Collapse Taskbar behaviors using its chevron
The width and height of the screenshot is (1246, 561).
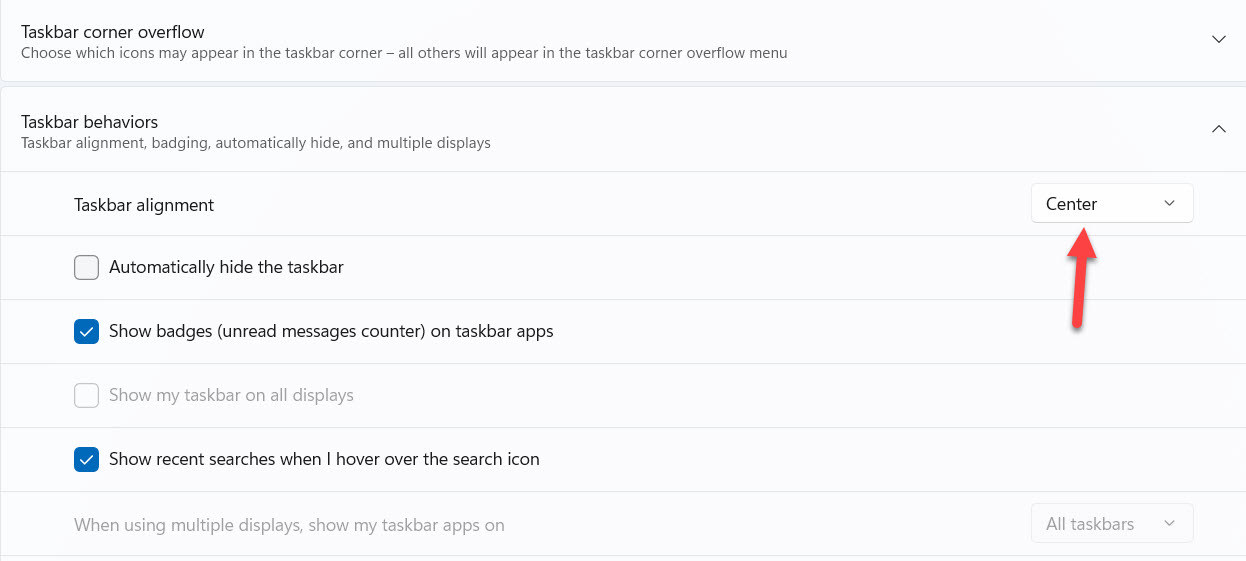1218,129
